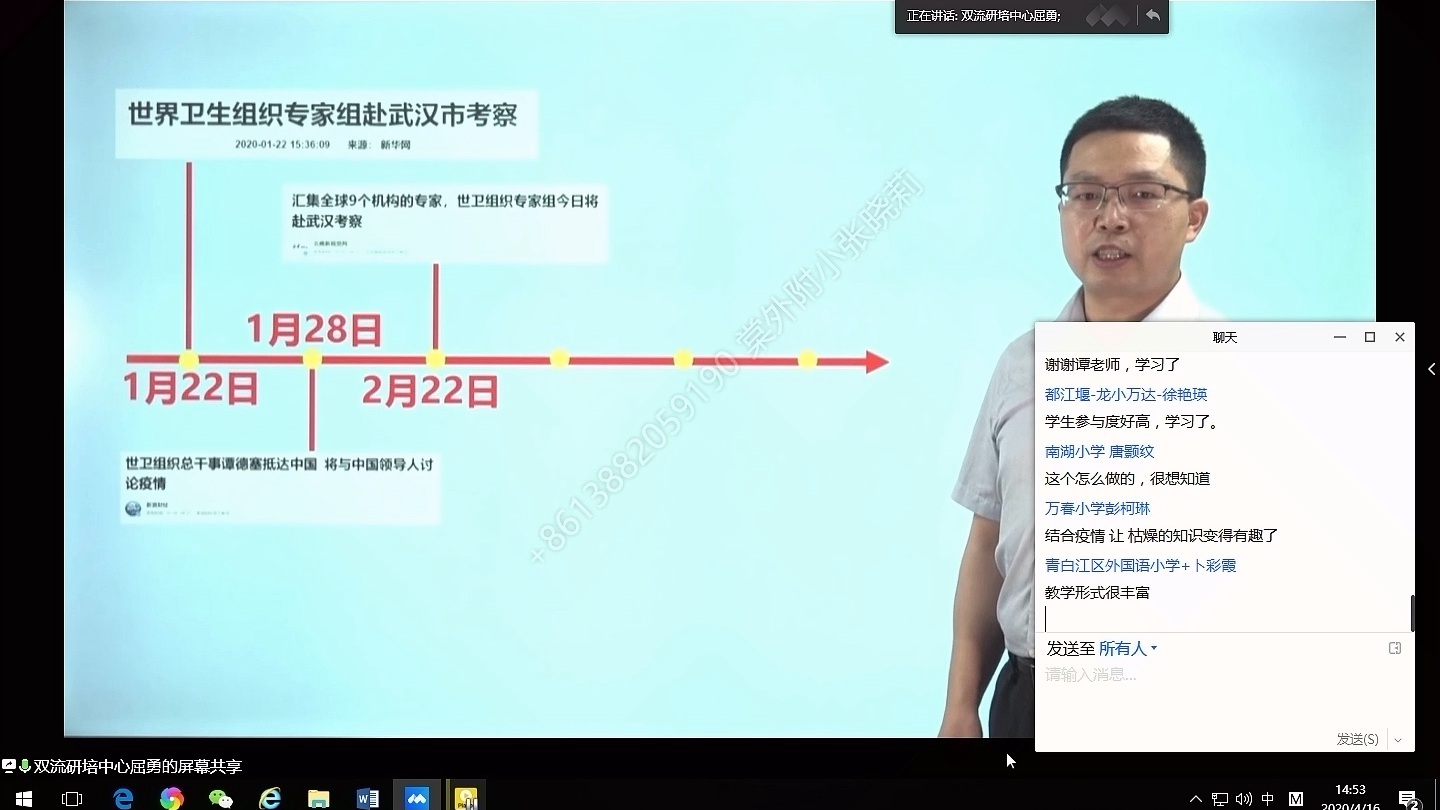
Task: Launch Microsoft Edge from the taskbar
Action: [x=123, y=798]
